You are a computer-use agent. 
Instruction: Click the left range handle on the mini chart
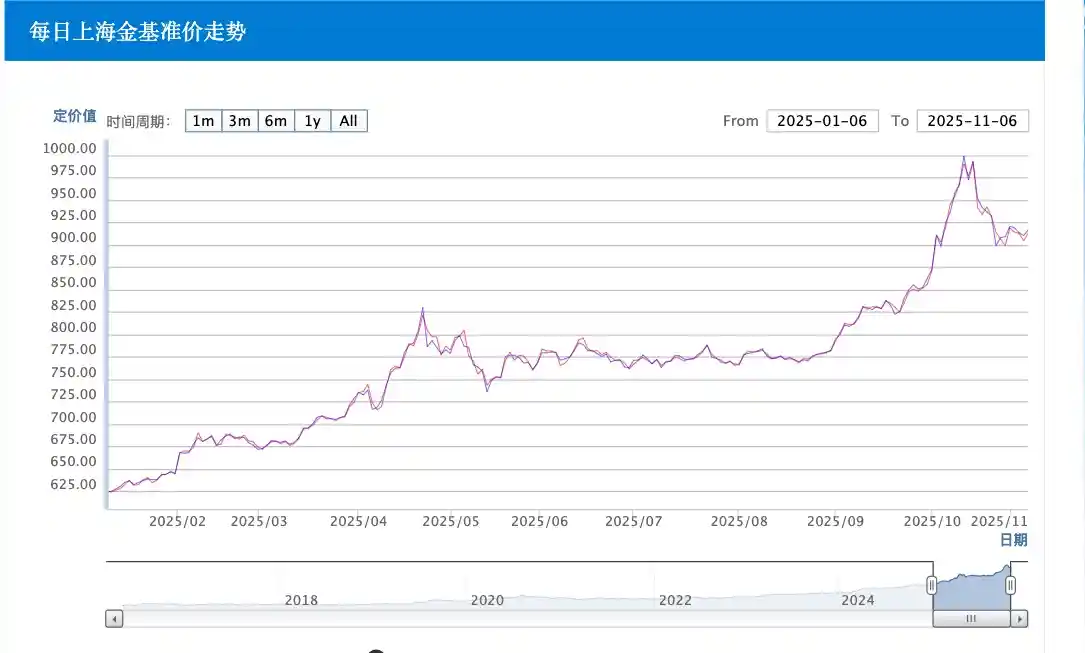933,586
